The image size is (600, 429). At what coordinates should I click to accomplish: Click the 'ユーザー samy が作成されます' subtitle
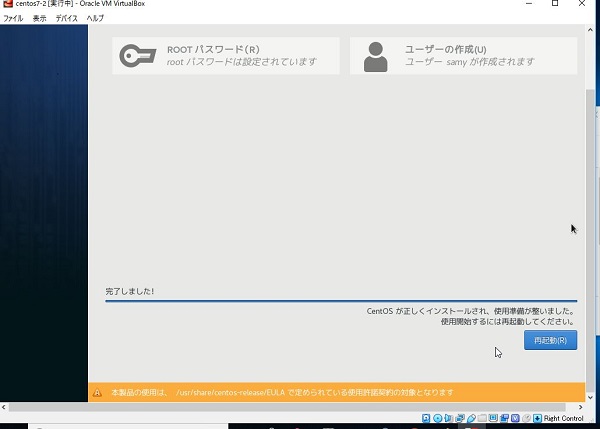470,62
